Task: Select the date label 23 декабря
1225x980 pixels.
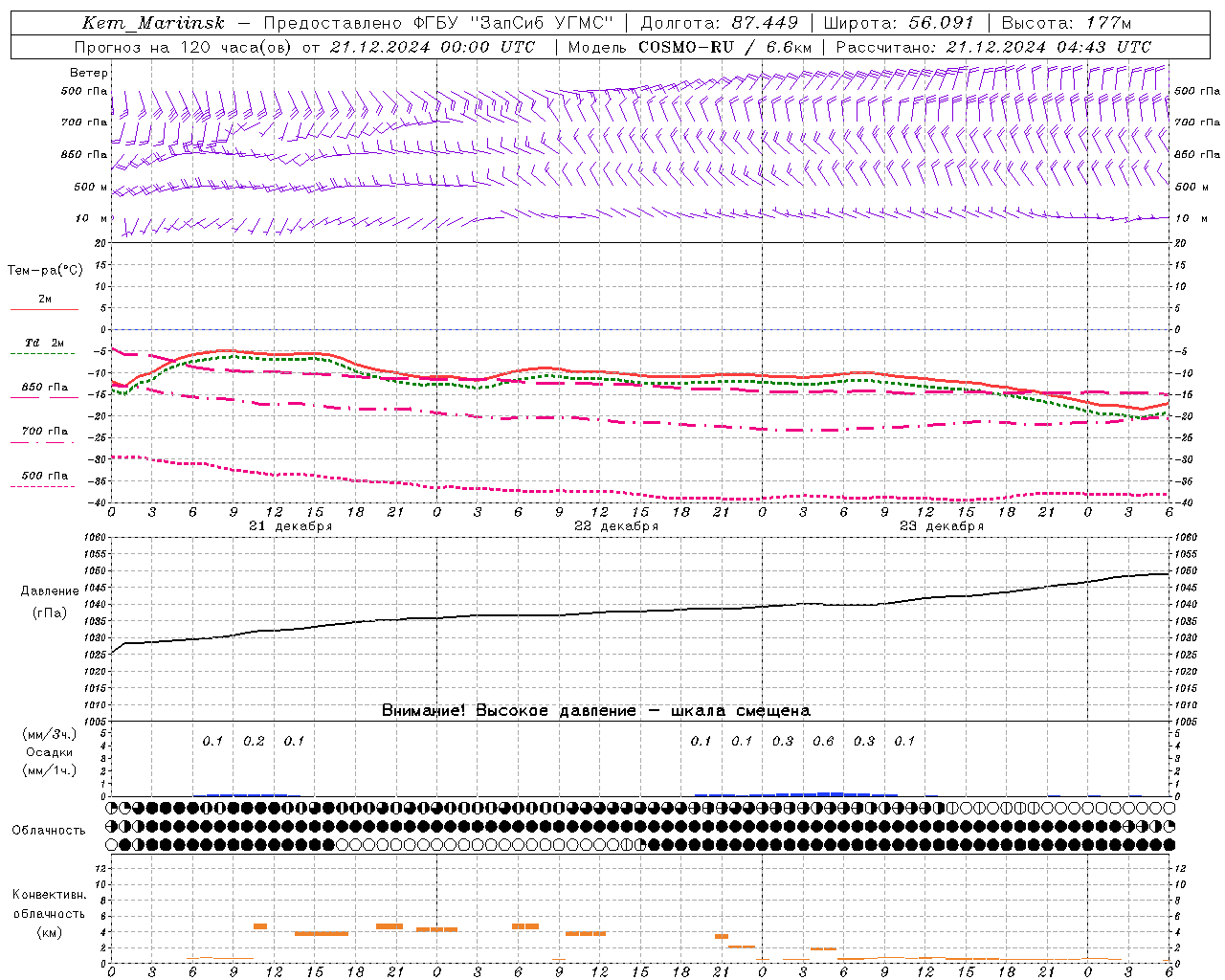Action: 942,526
